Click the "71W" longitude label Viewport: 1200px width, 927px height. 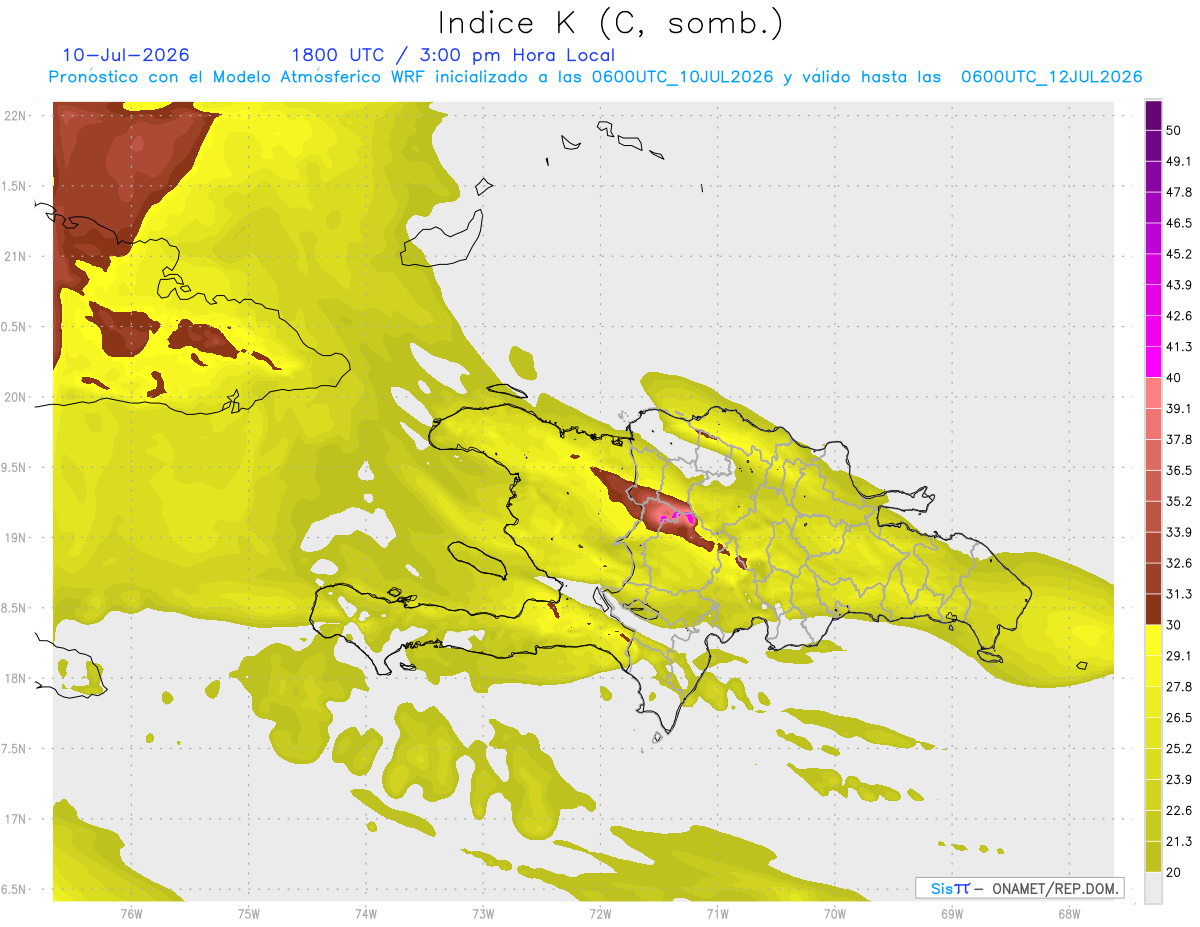point(717,914)
